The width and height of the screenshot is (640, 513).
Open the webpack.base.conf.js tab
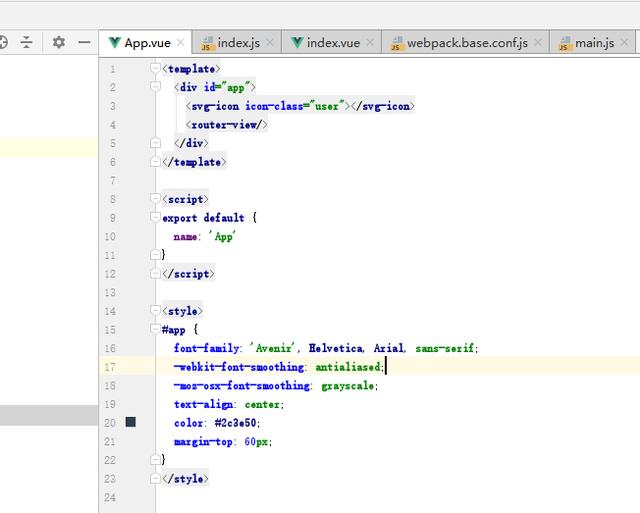tap(467, 43)
